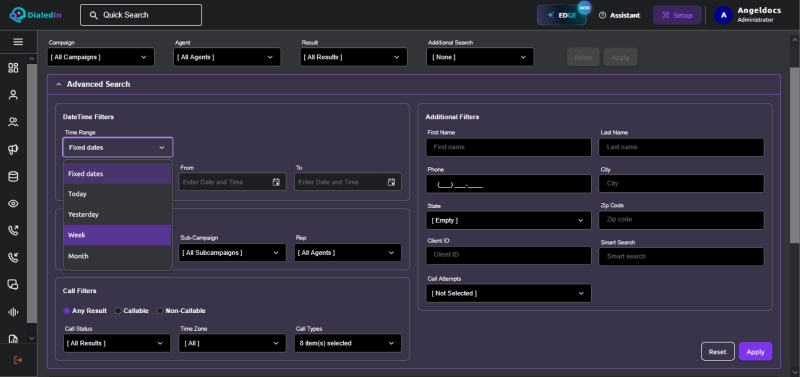Select the Callable radio button
The height and width of the screenshot is (377, 800).
118,311
